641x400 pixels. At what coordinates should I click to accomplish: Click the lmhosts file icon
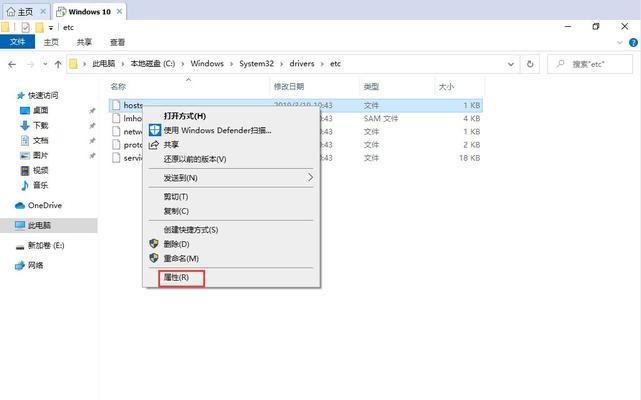(x=116, y=118)
